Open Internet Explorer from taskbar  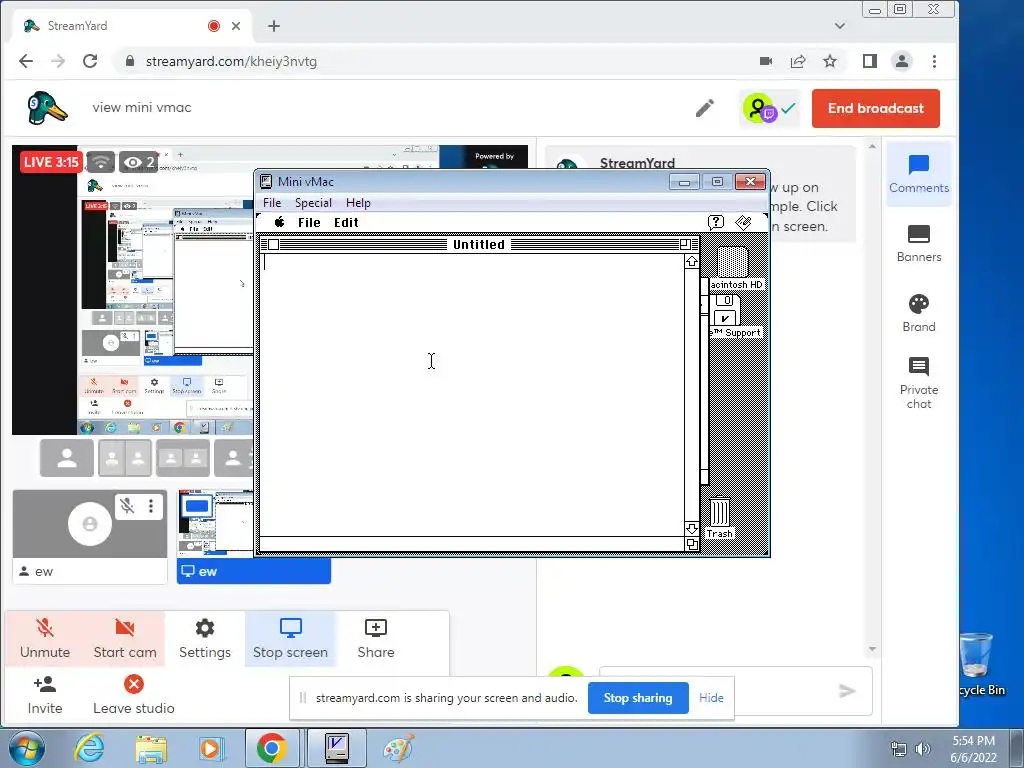tap(89, 748)
